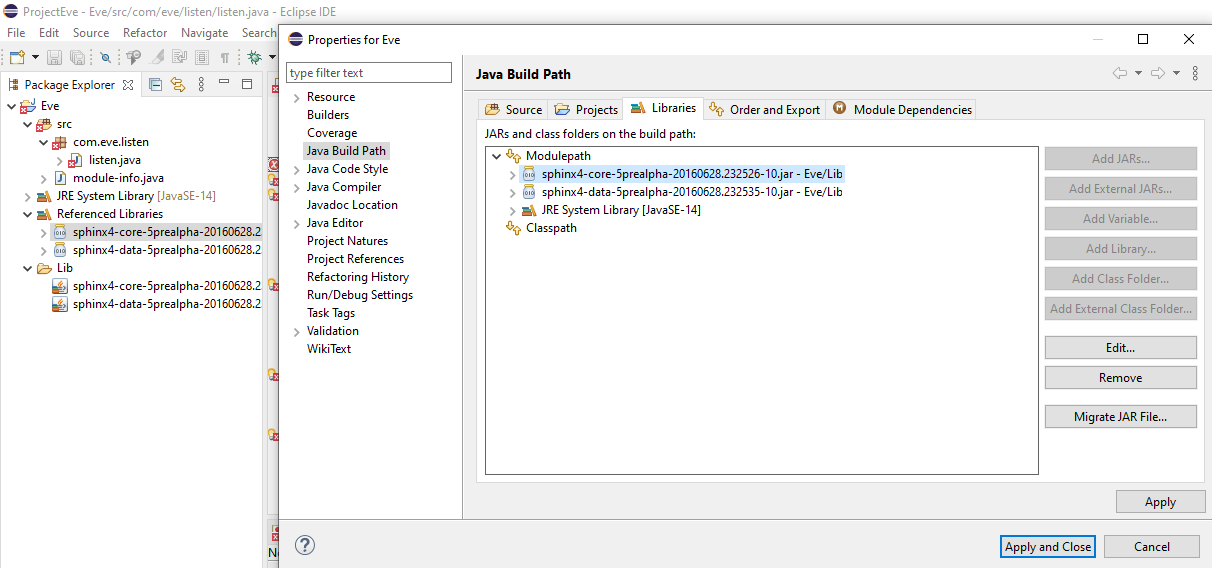This screenshot has width=1212, height=568.
Task: Open the New wizard dropdown arrow
Action: [35, 58]
